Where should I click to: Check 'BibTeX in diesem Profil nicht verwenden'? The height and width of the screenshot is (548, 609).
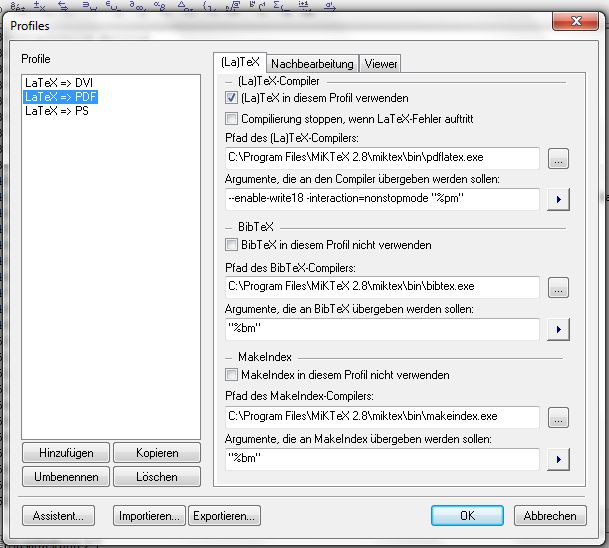[232, 245]
